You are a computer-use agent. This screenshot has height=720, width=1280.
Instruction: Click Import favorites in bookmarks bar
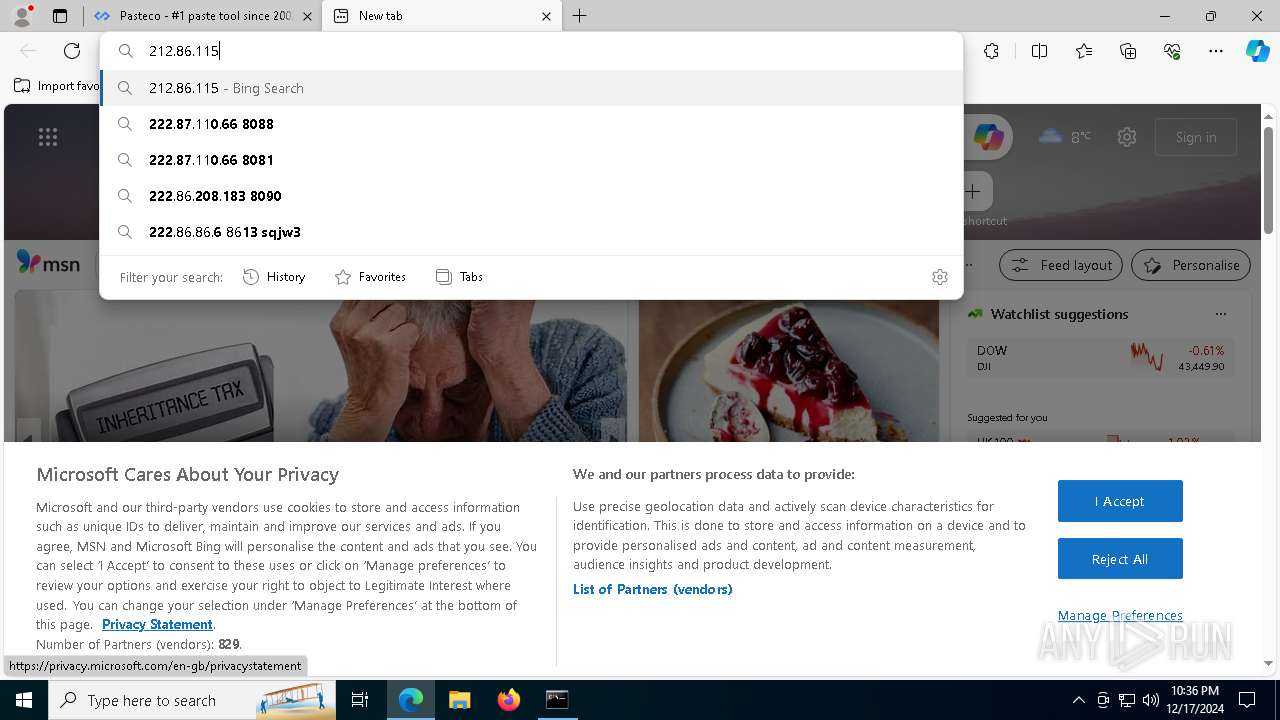pos(56,86)
